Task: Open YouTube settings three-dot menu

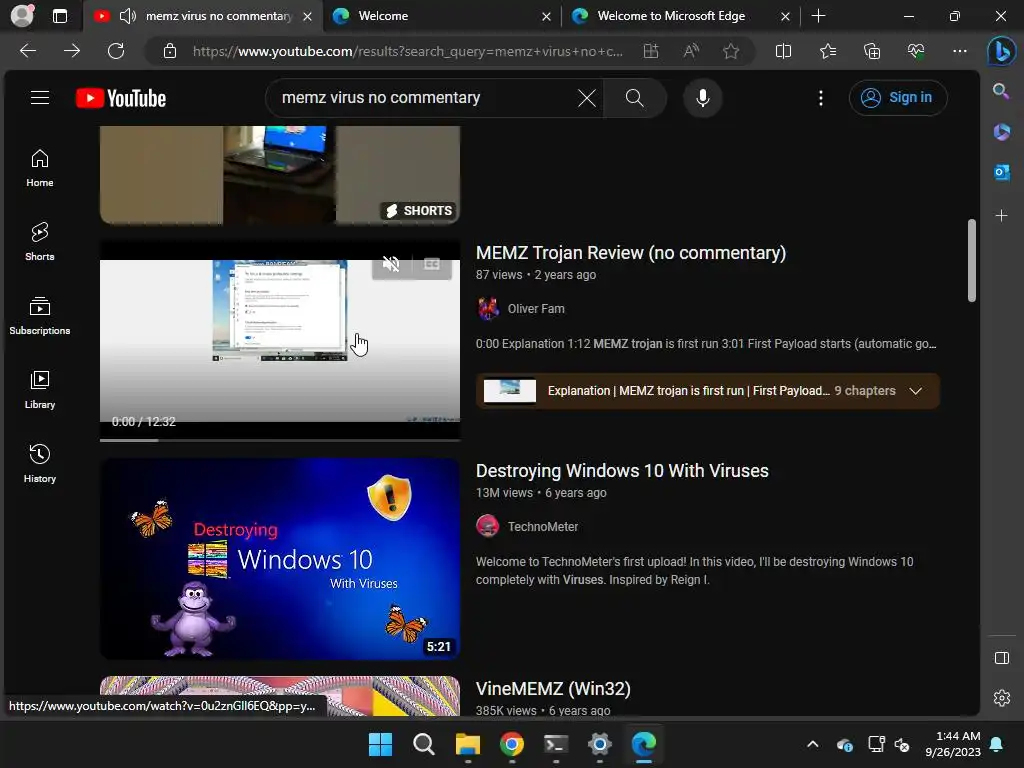Action: (x=821, y=98)
